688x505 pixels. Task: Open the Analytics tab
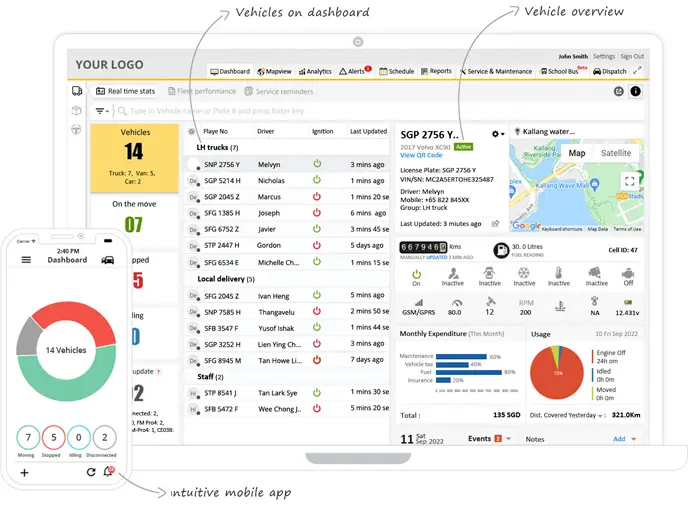pos(315,72)
